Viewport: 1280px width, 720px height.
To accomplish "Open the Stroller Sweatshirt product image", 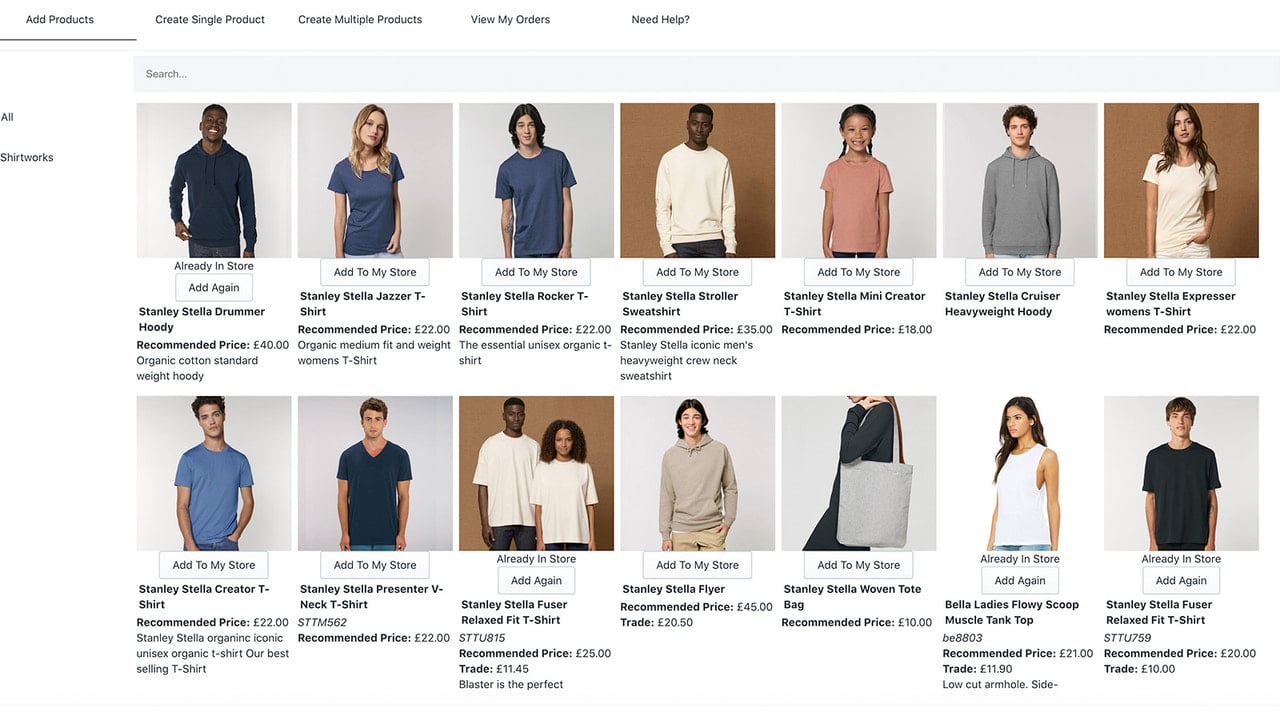I will click(x=697, y=181).
